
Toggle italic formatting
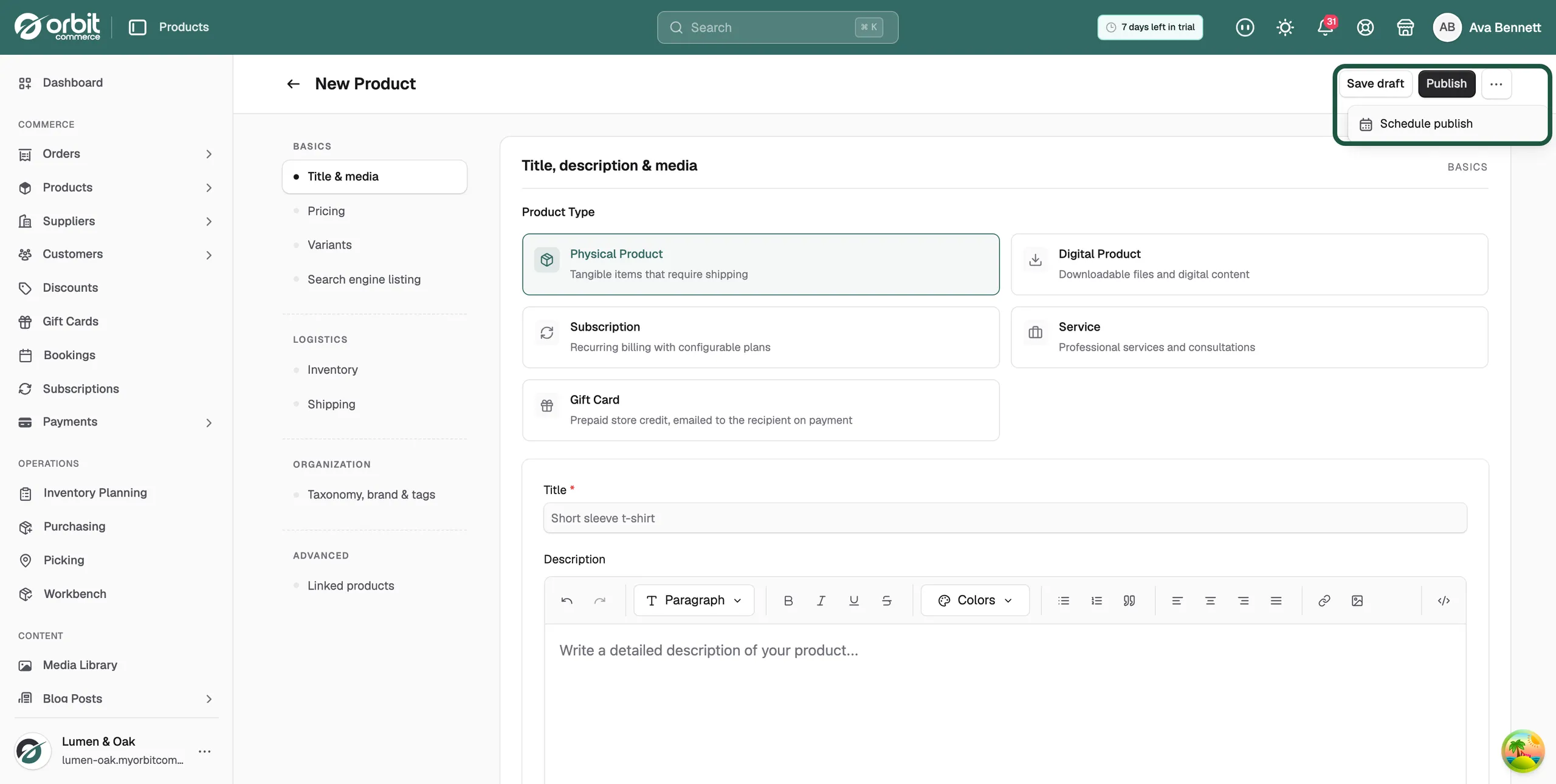pos(821,600)
